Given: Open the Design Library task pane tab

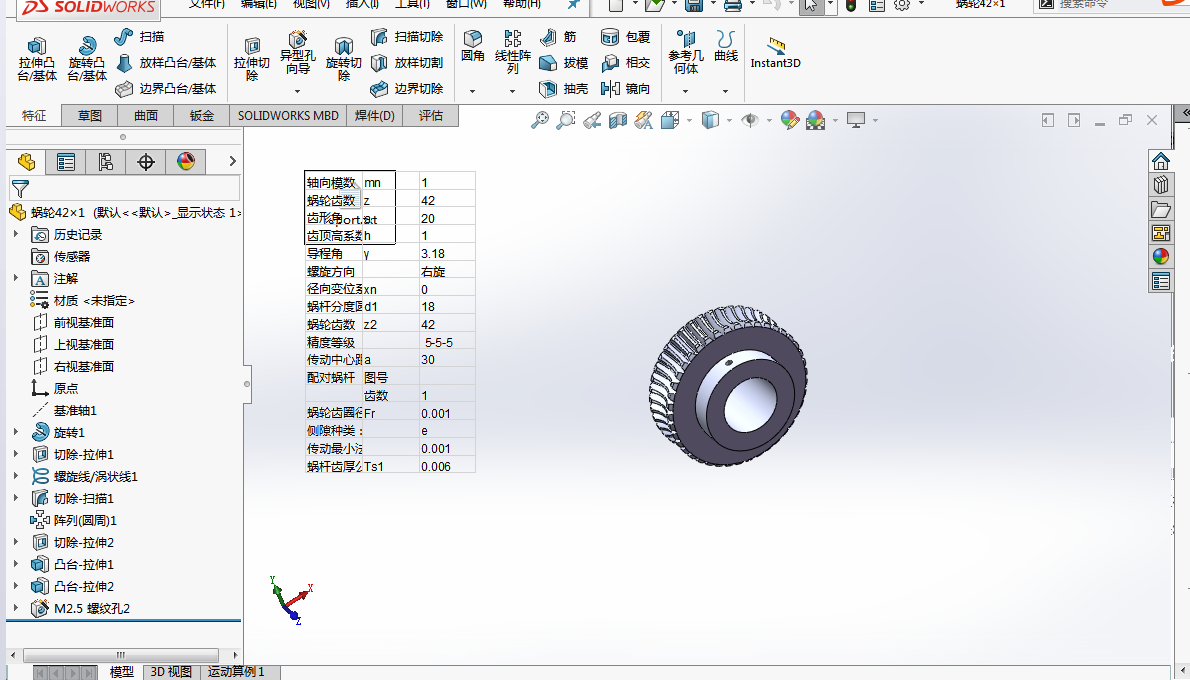Looking at the screenshot, I should 1160,185.
